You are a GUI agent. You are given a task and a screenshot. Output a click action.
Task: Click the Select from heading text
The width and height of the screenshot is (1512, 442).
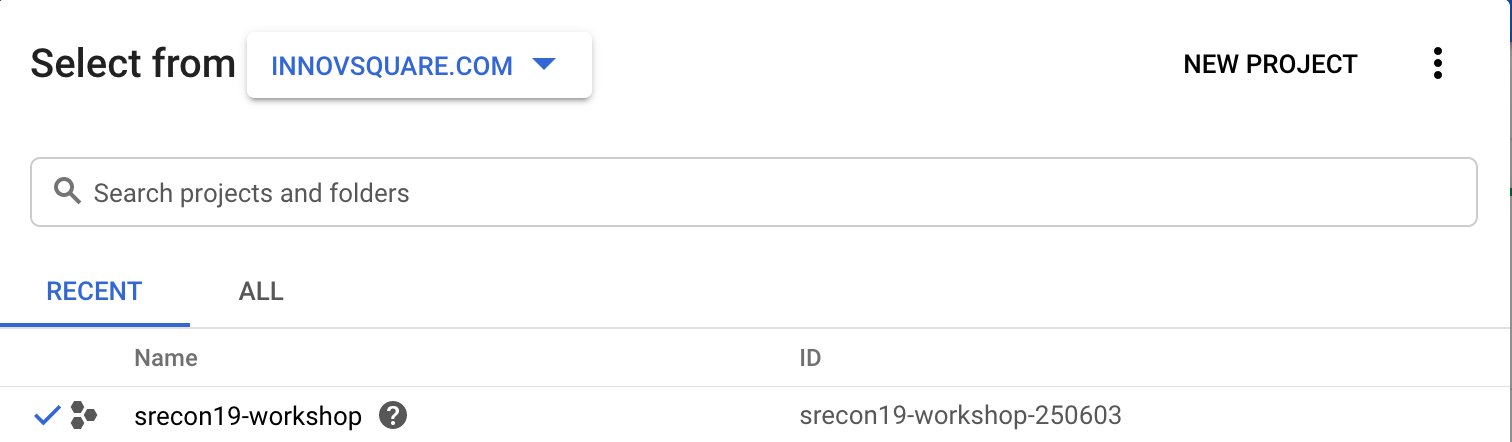click(133, 64)
